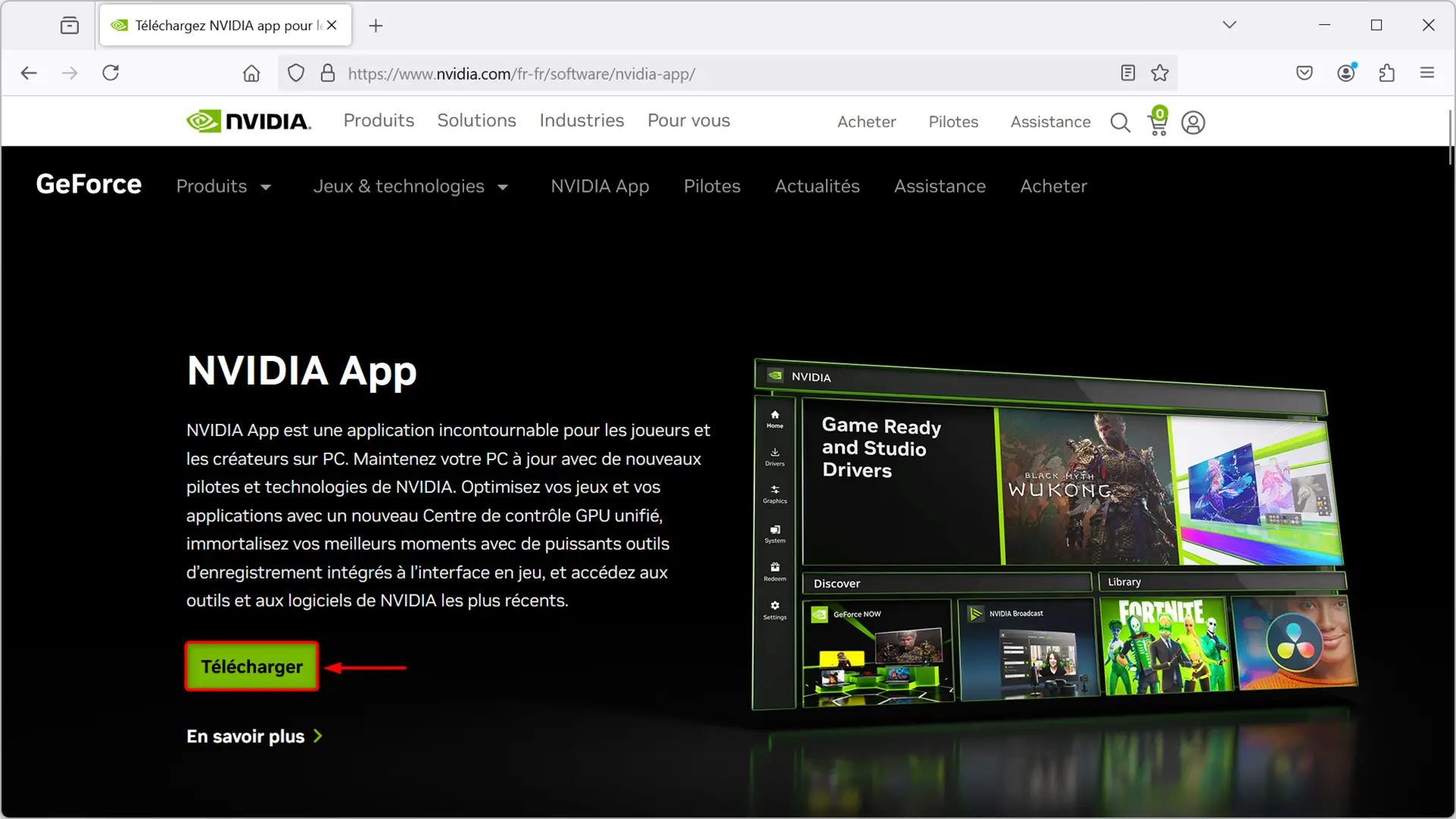Screen dimensions: 1456x819
Task: Go to the browser home page
Action: click(x=251, y=74)
